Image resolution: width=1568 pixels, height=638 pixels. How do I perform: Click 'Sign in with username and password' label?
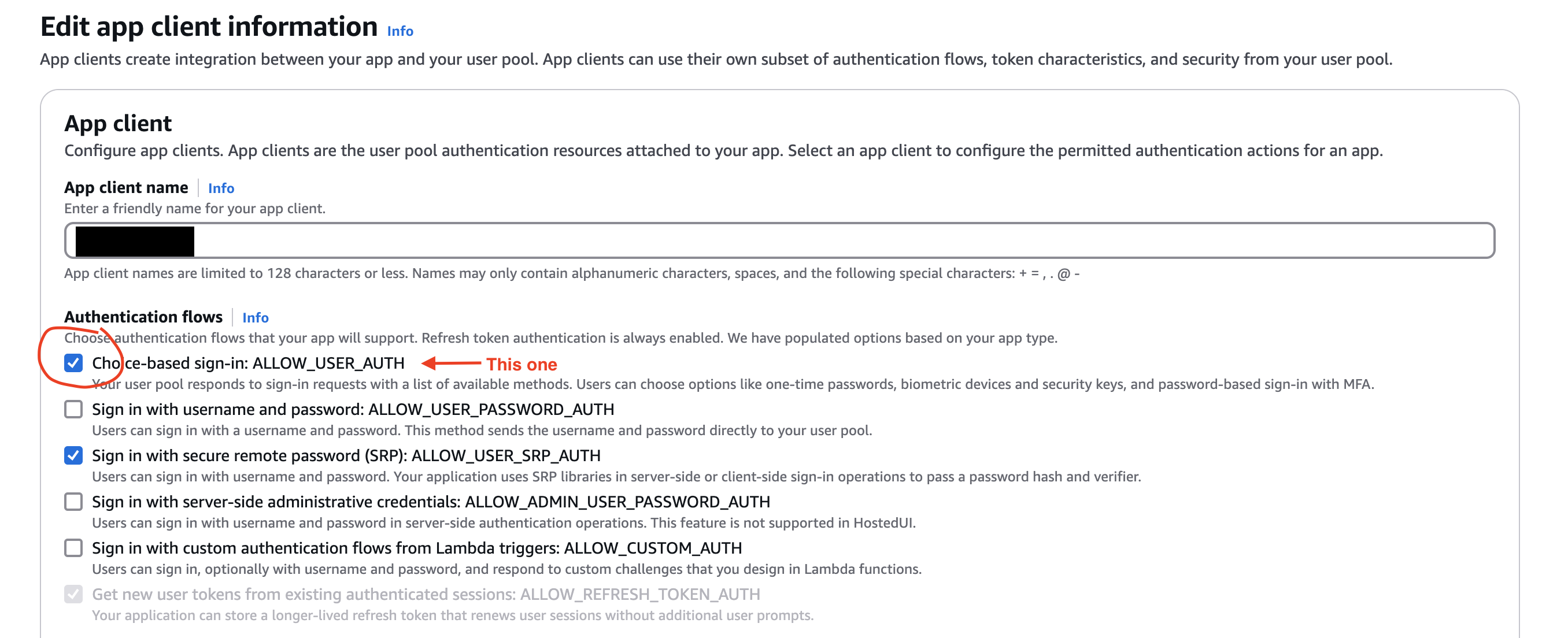(353, 409)
